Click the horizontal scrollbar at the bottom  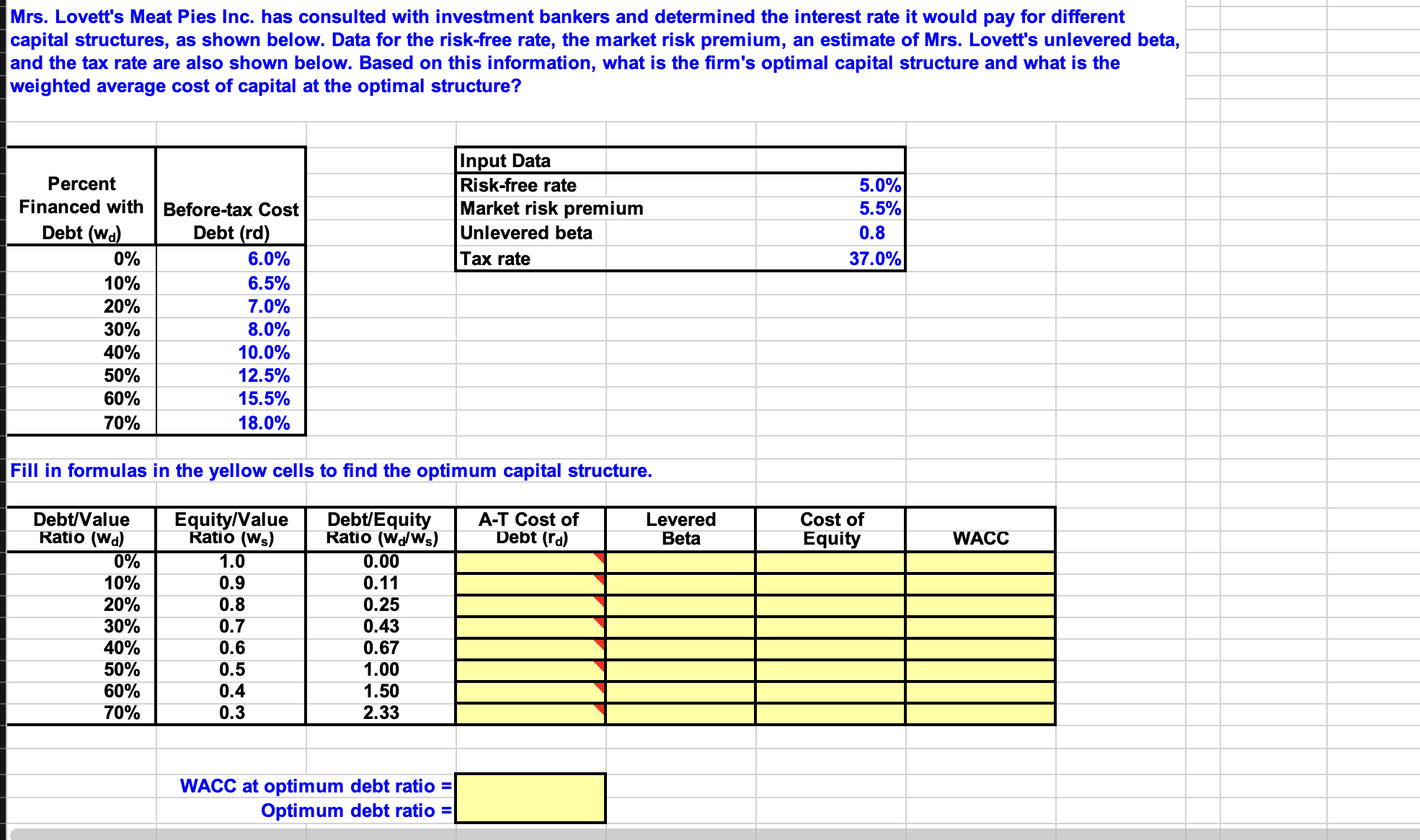point(714,834)
